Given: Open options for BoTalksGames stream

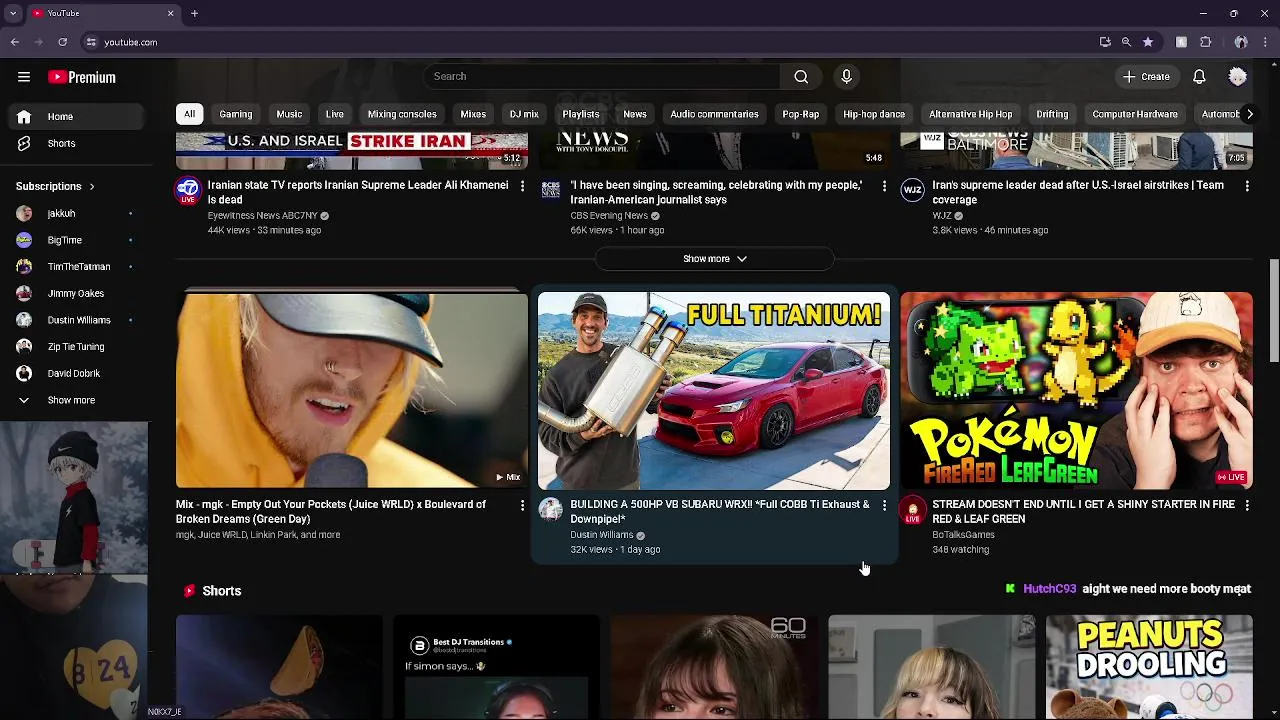Looking at the screenshot, I should click(1246, 505).
